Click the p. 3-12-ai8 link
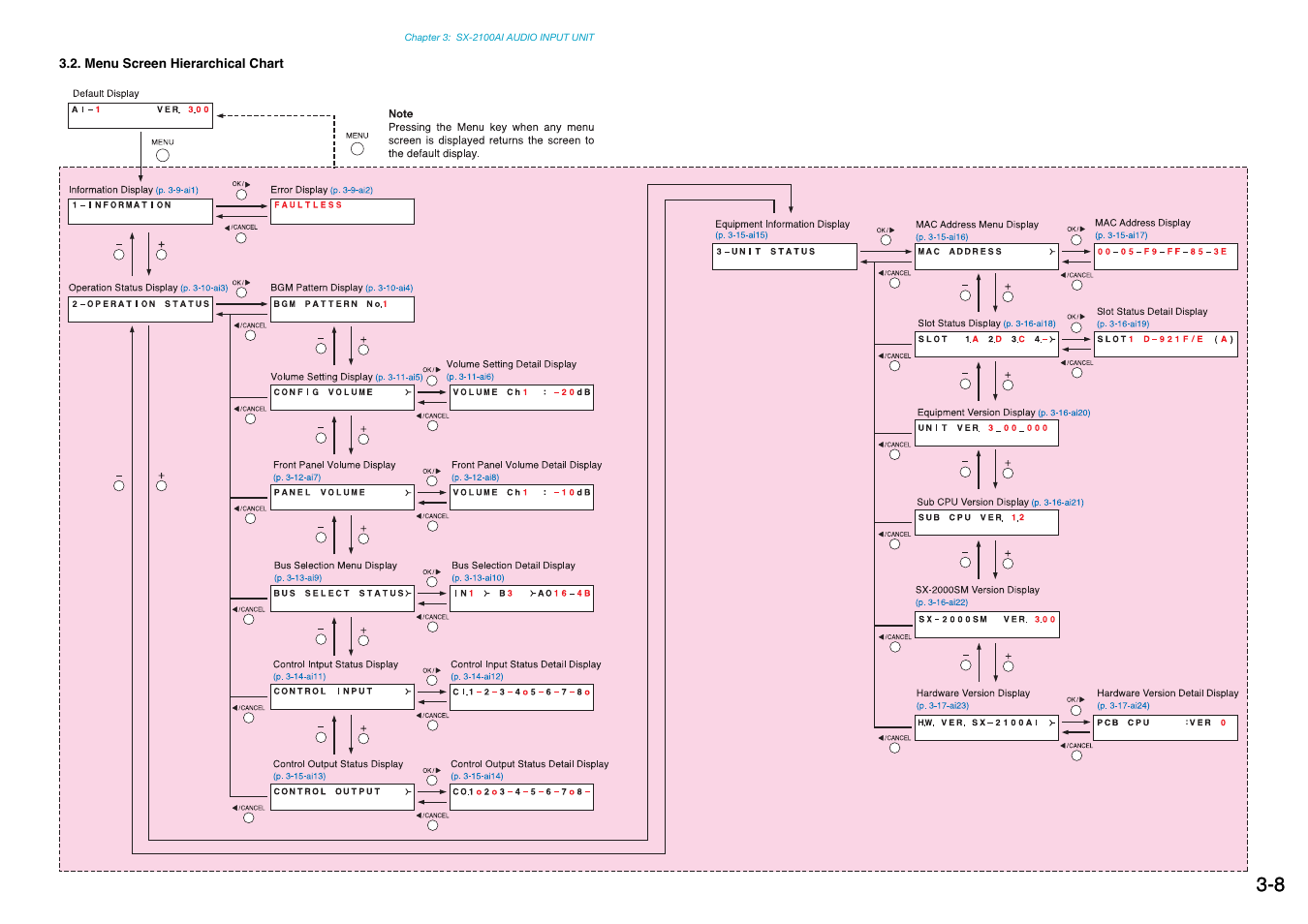This screenshot has width=1308, height=924. (x=475, y=477)
